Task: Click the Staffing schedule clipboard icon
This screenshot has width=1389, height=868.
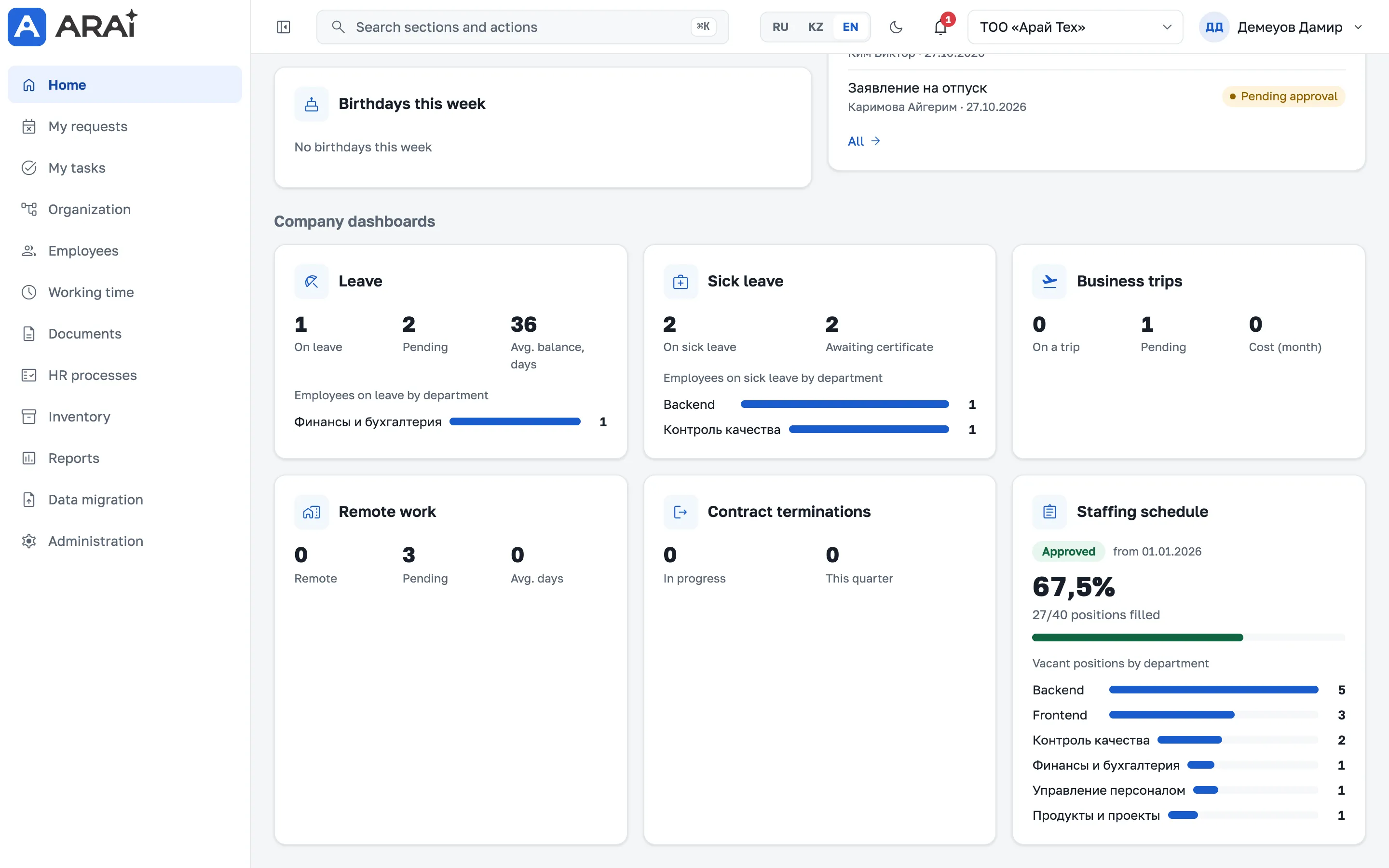Action: (1050, 512)
